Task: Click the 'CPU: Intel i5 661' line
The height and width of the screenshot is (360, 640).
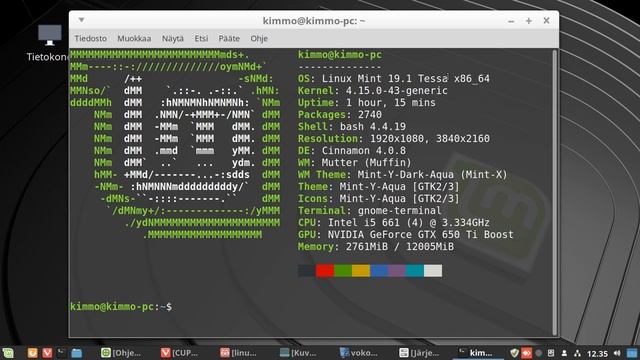Action: tap(393, 223)
